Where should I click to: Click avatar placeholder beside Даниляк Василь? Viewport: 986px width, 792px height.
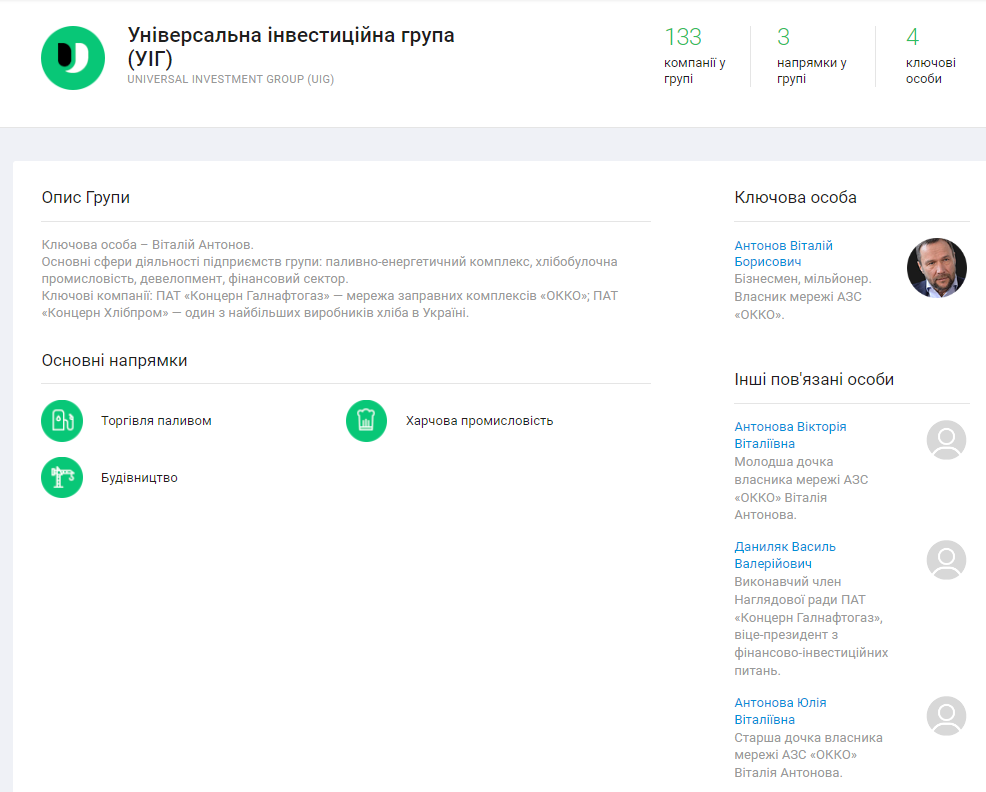pyautogui.click(x=946, y=560)
